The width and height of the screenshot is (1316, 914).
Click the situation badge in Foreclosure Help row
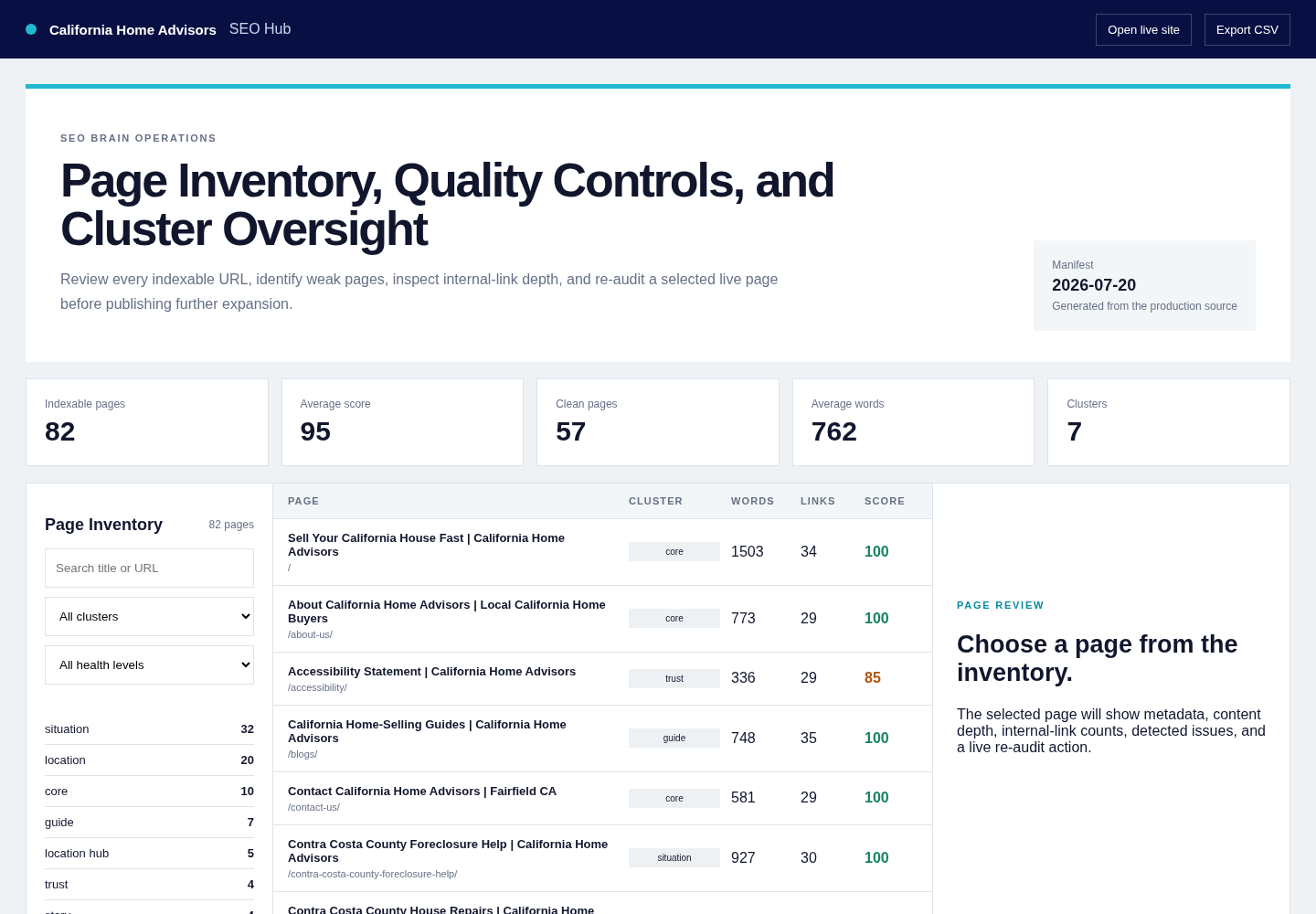pos(674,857)
